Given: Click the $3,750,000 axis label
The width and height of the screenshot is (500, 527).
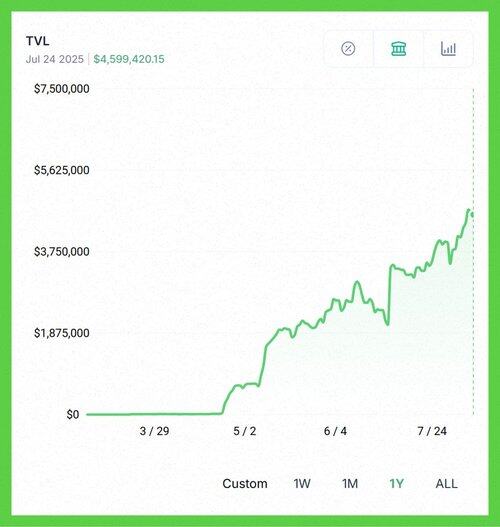Looking at the screenshot, I should pyautogui.click(x=62, y=251).
